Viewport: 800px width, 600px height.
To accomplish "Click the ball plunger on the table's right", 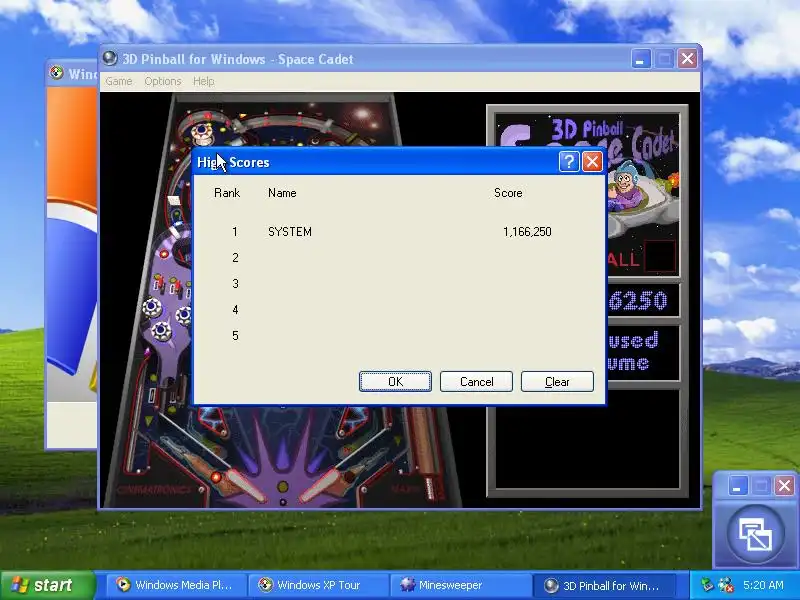I will [432, 487].
